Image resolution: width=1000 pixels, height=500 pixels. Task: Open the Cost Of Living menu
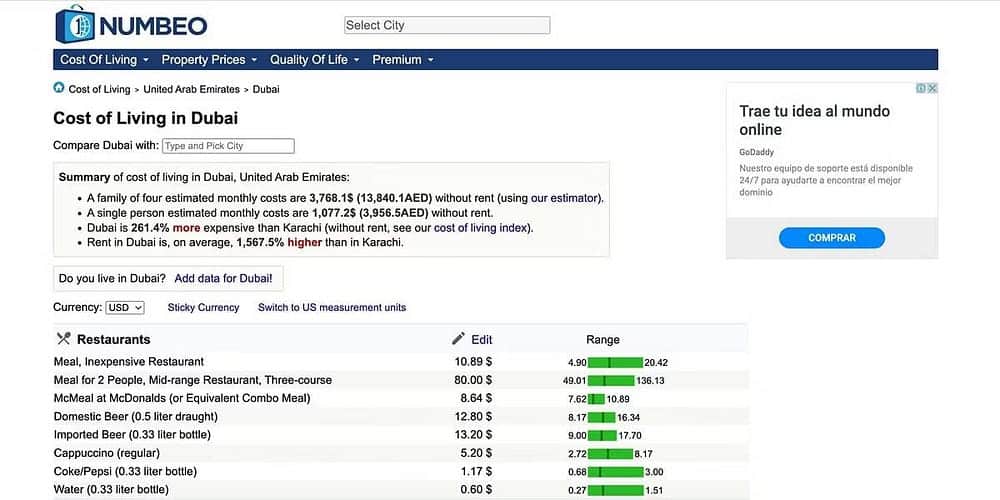104,60
